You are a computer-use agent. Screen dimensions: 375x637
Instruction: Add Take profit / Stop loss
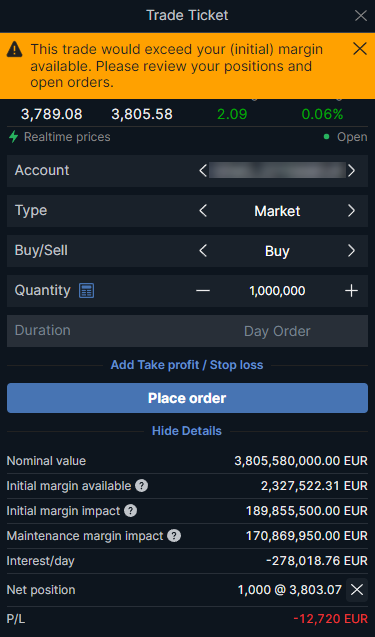point(187,365)
